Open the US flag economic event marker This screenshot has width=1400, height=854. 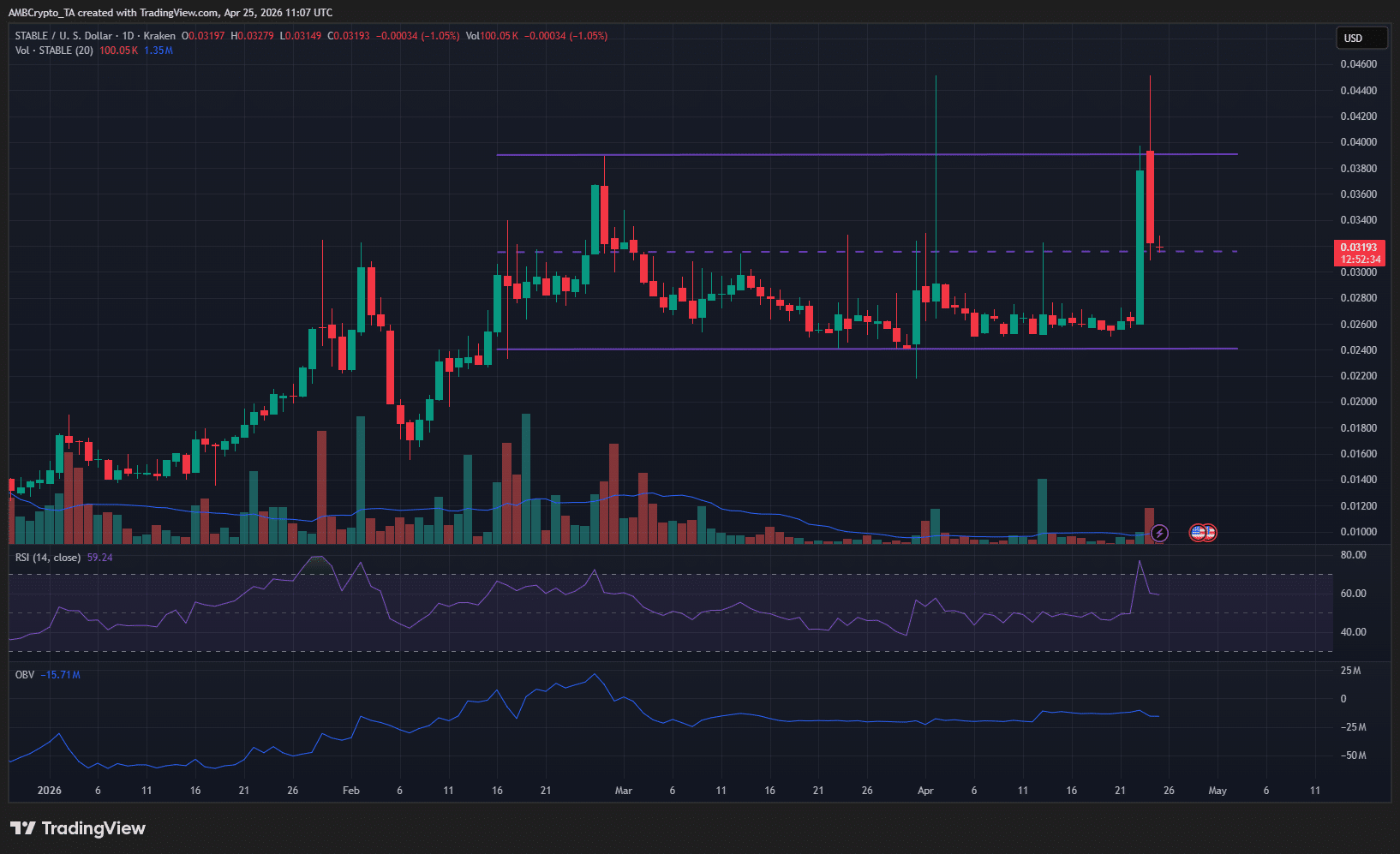(x=1197, y=533)
